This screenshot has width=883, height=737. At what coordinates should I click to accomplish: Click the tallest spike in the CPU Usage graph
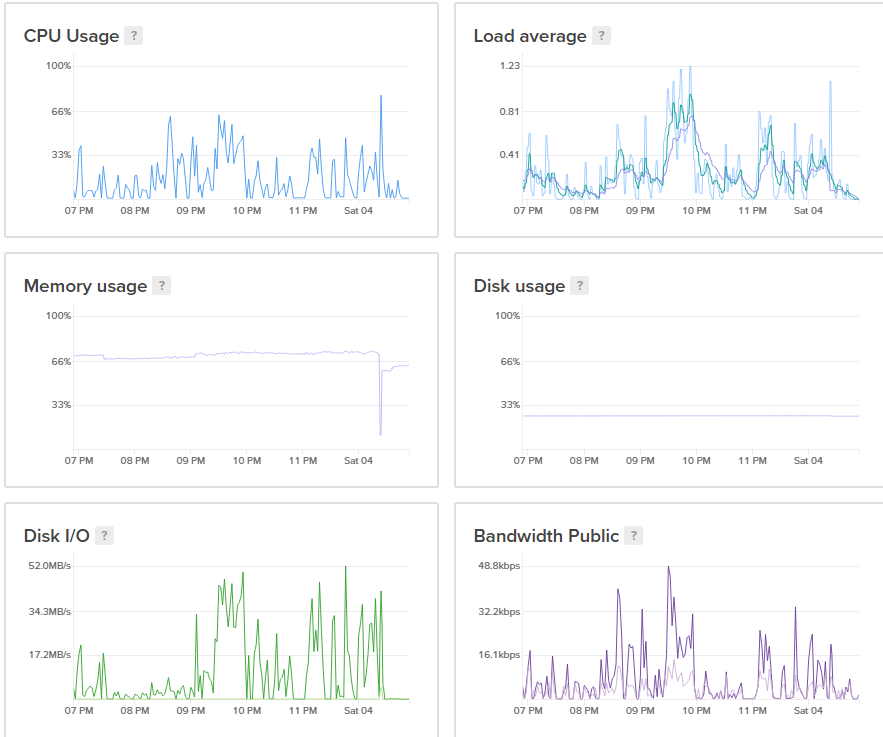(x=381, y=98)
